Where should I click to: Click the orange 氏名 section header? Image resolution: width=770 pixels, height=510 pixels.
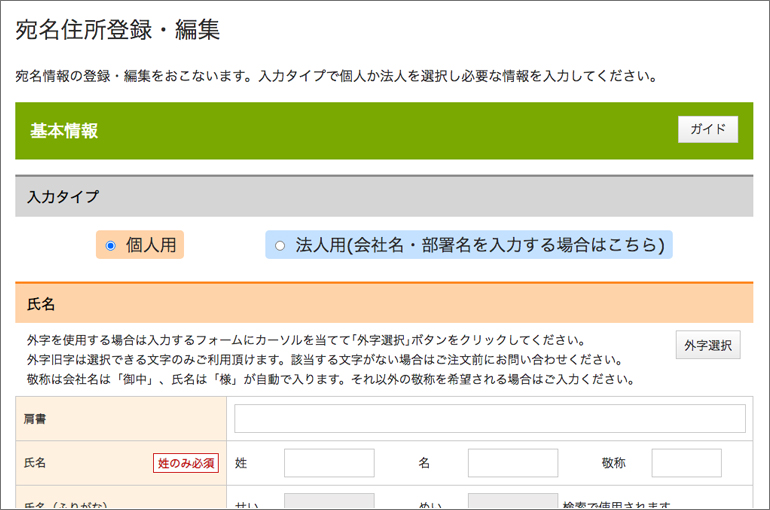click(384, 302)
